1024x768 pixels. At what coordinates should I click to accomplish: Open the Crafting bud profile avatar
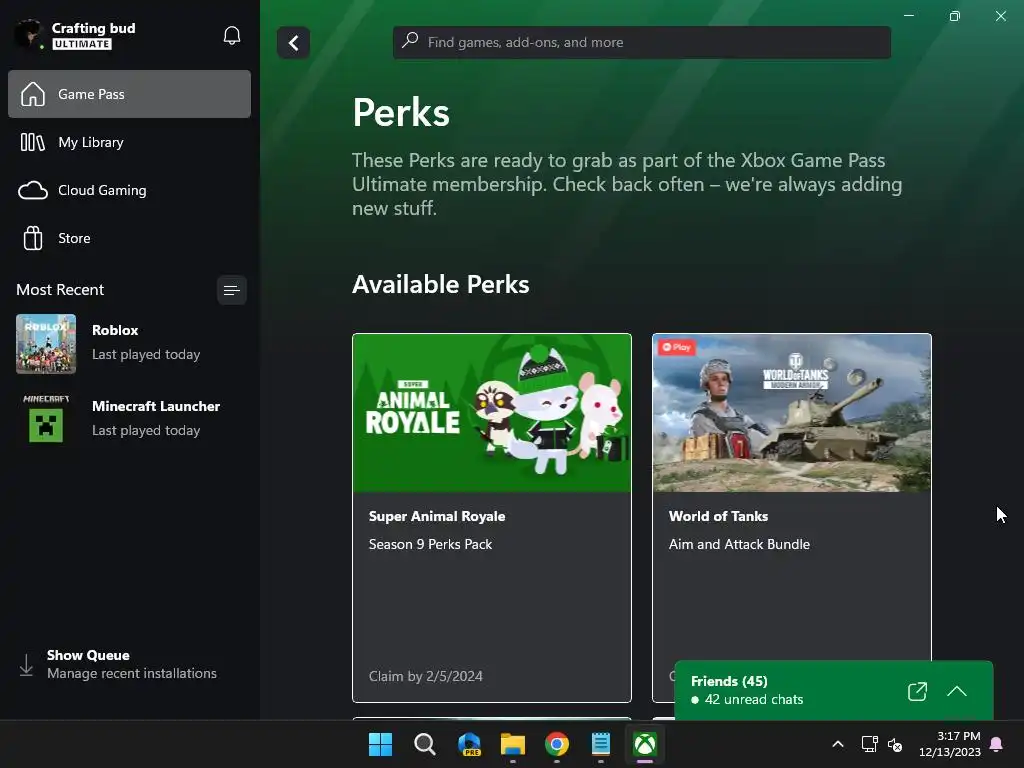pos(28,34)
